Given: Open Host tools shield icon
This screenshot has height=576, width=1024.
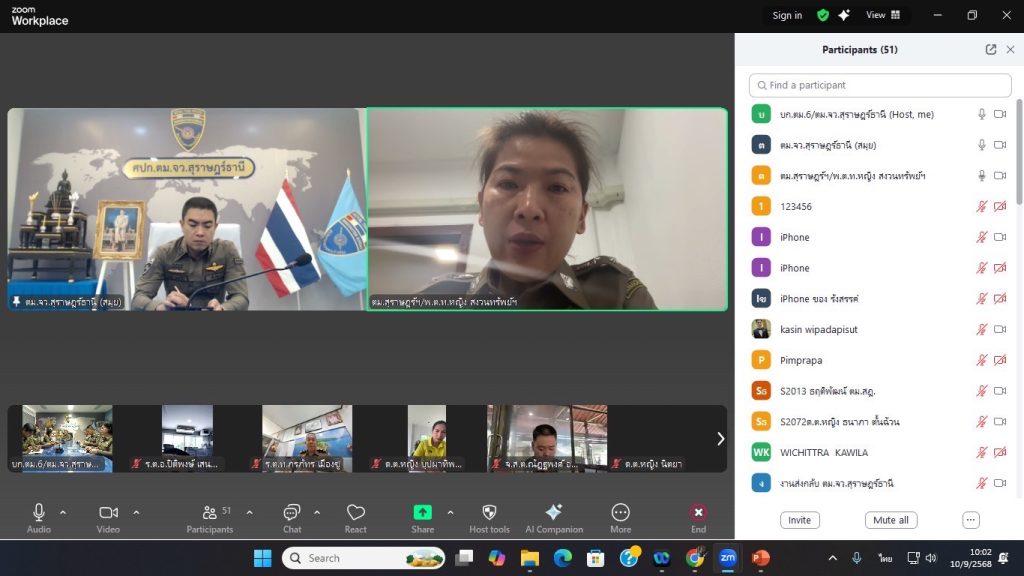Looking at the screenshot, I should [489, 513].
